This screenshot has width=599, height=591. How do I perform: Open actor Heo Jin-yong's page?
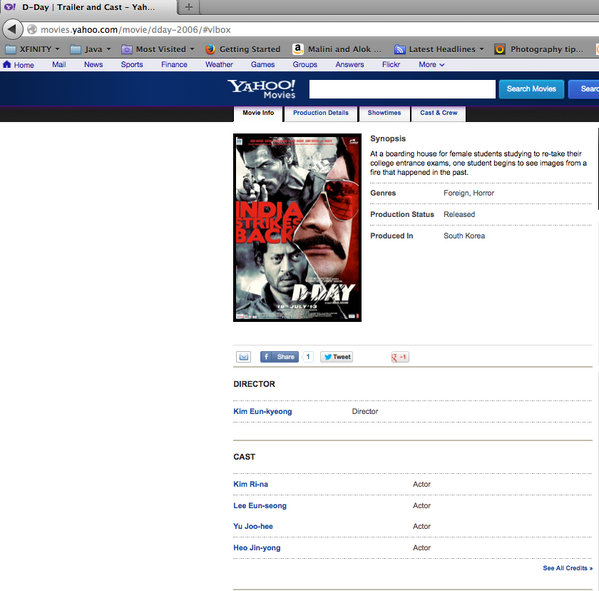(257, 548)
